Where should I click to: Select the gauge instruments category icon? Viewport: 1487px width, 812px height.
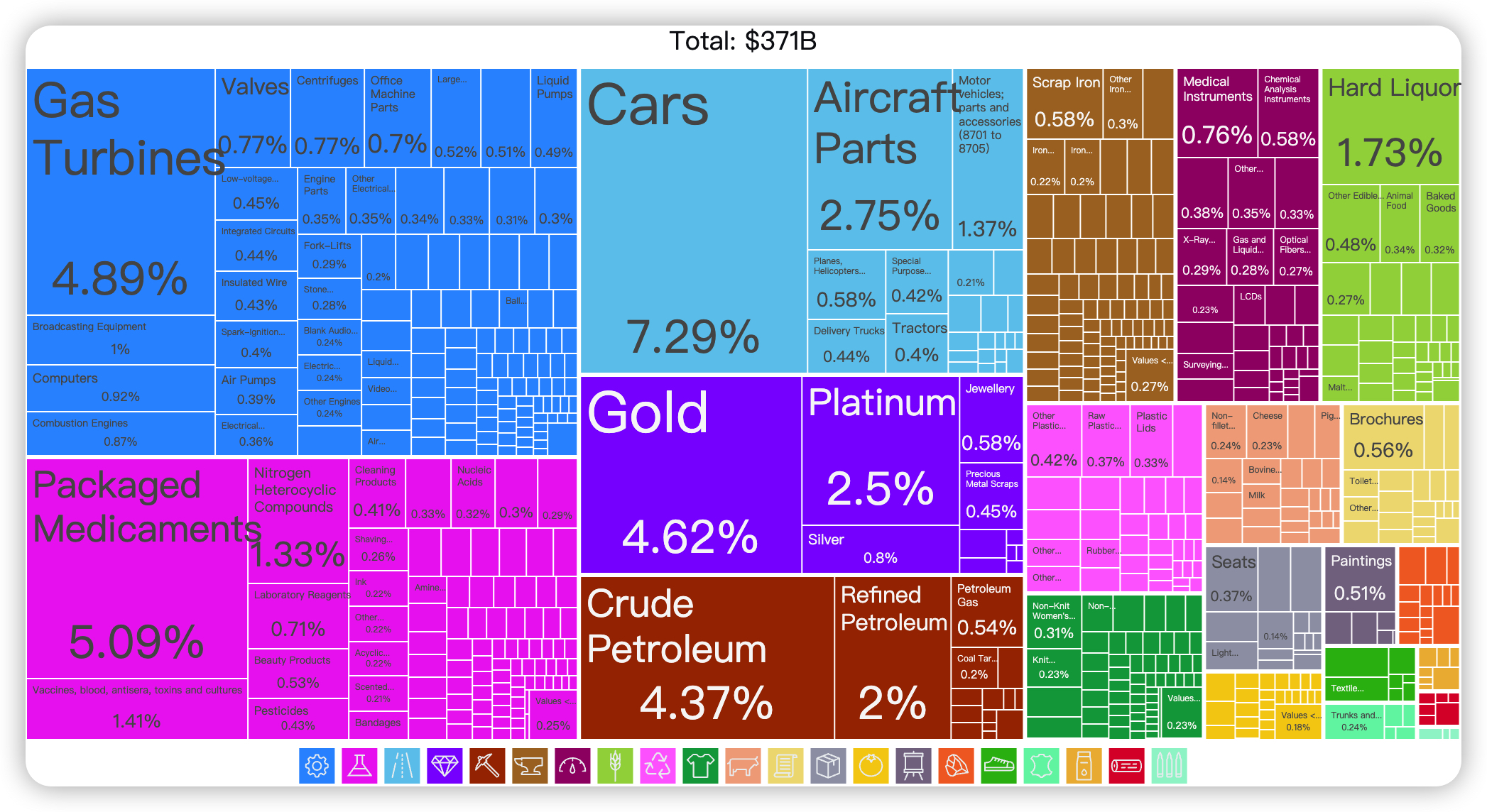coord(572,766)
